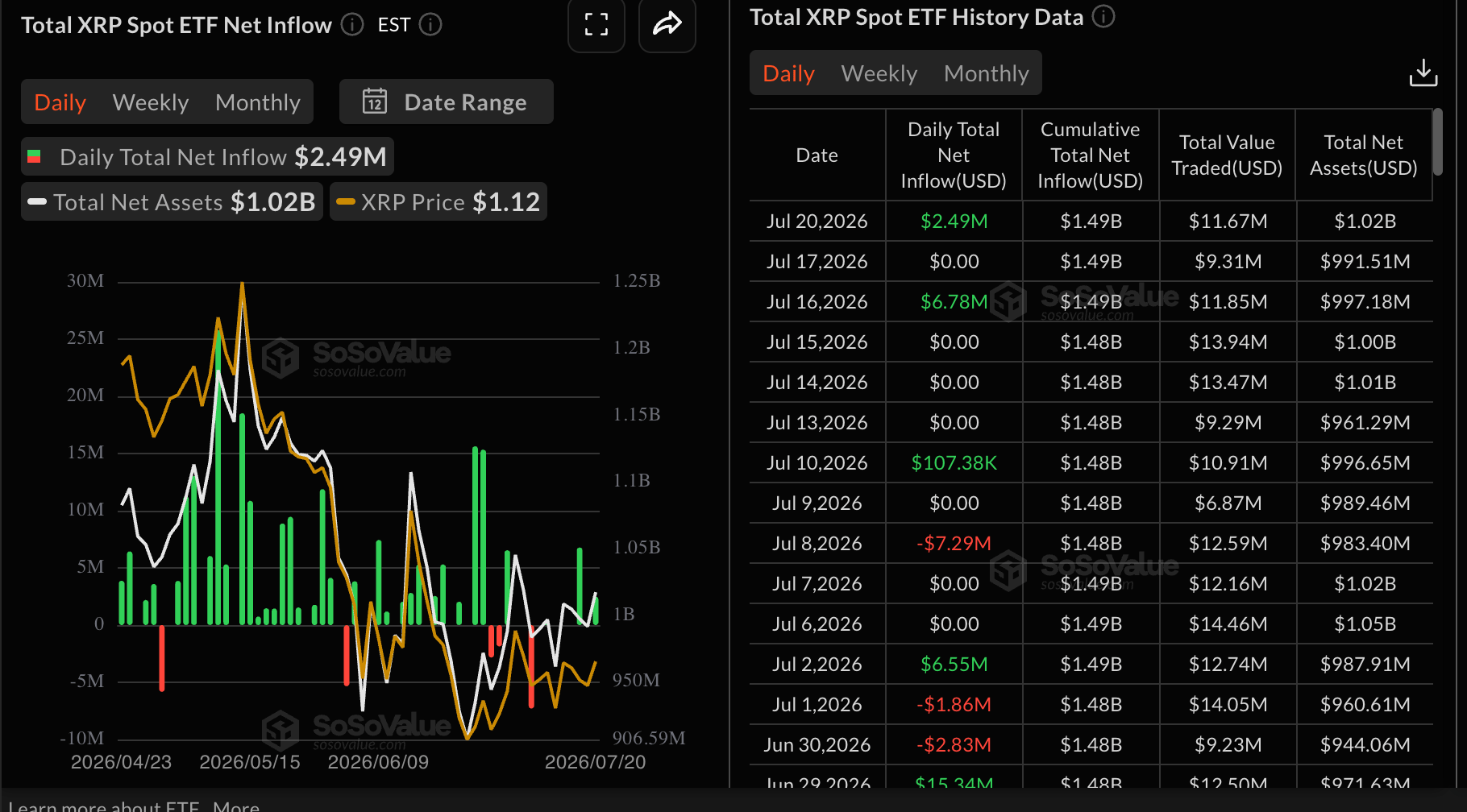This screenshot has height=812, width=1467.
Task: Click the $1.05B net assets value
Action: (x=1365, y=623)
